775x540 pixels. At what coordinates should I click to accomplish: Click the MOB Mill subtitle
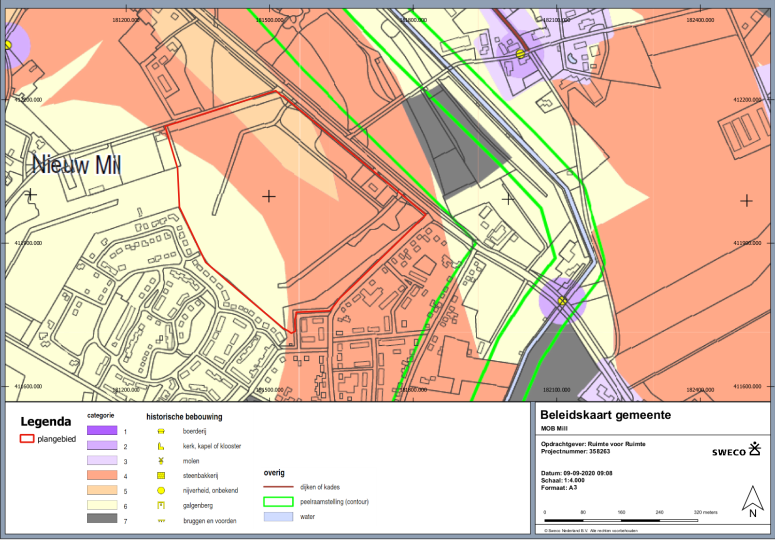pyautogui.click(x=554, y=428)
